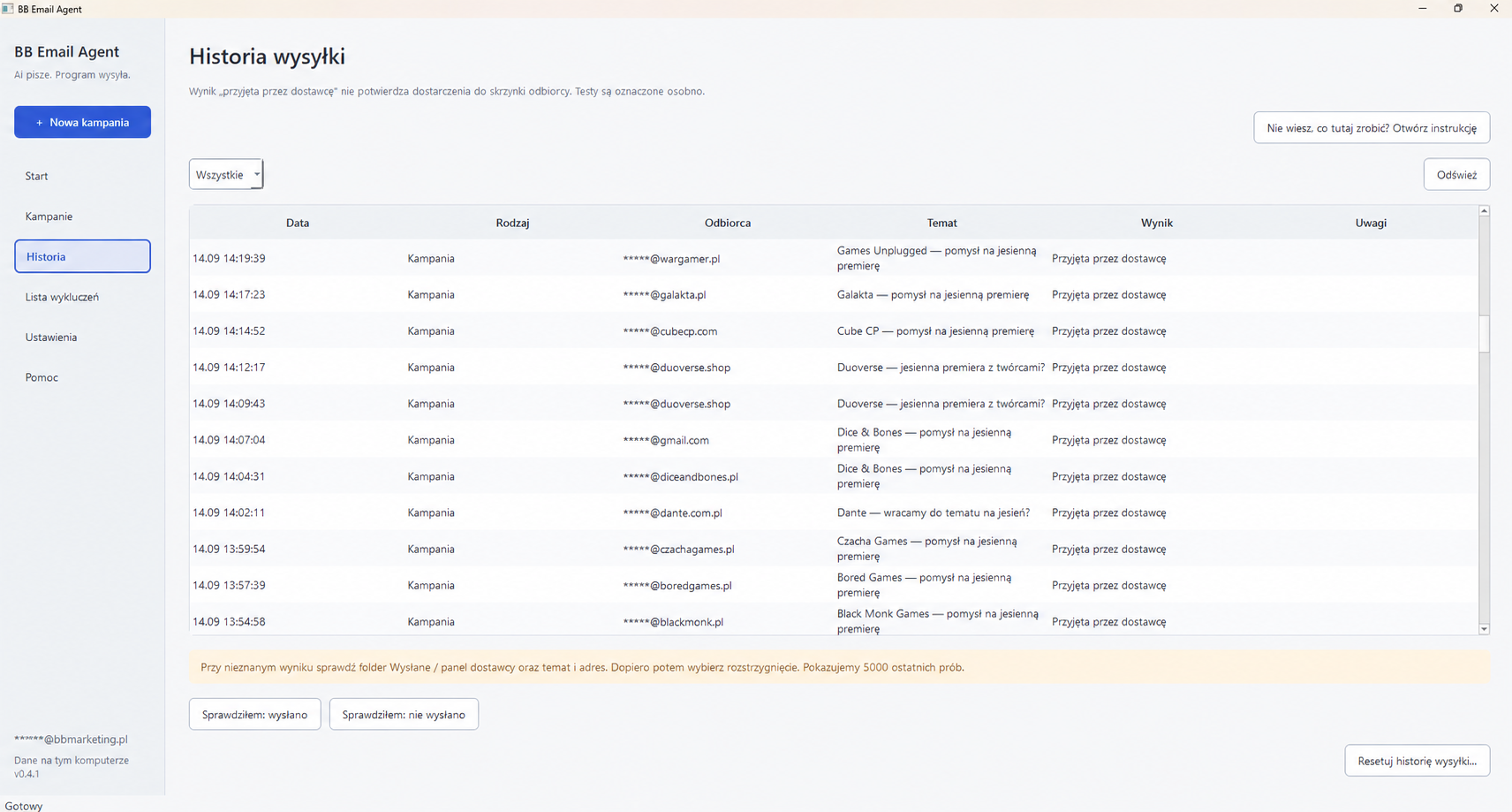The width and height of the screenshot is (1512, 812).
Task: Start a new campaign with Nowa kampania
Action: tap(82, 122)
